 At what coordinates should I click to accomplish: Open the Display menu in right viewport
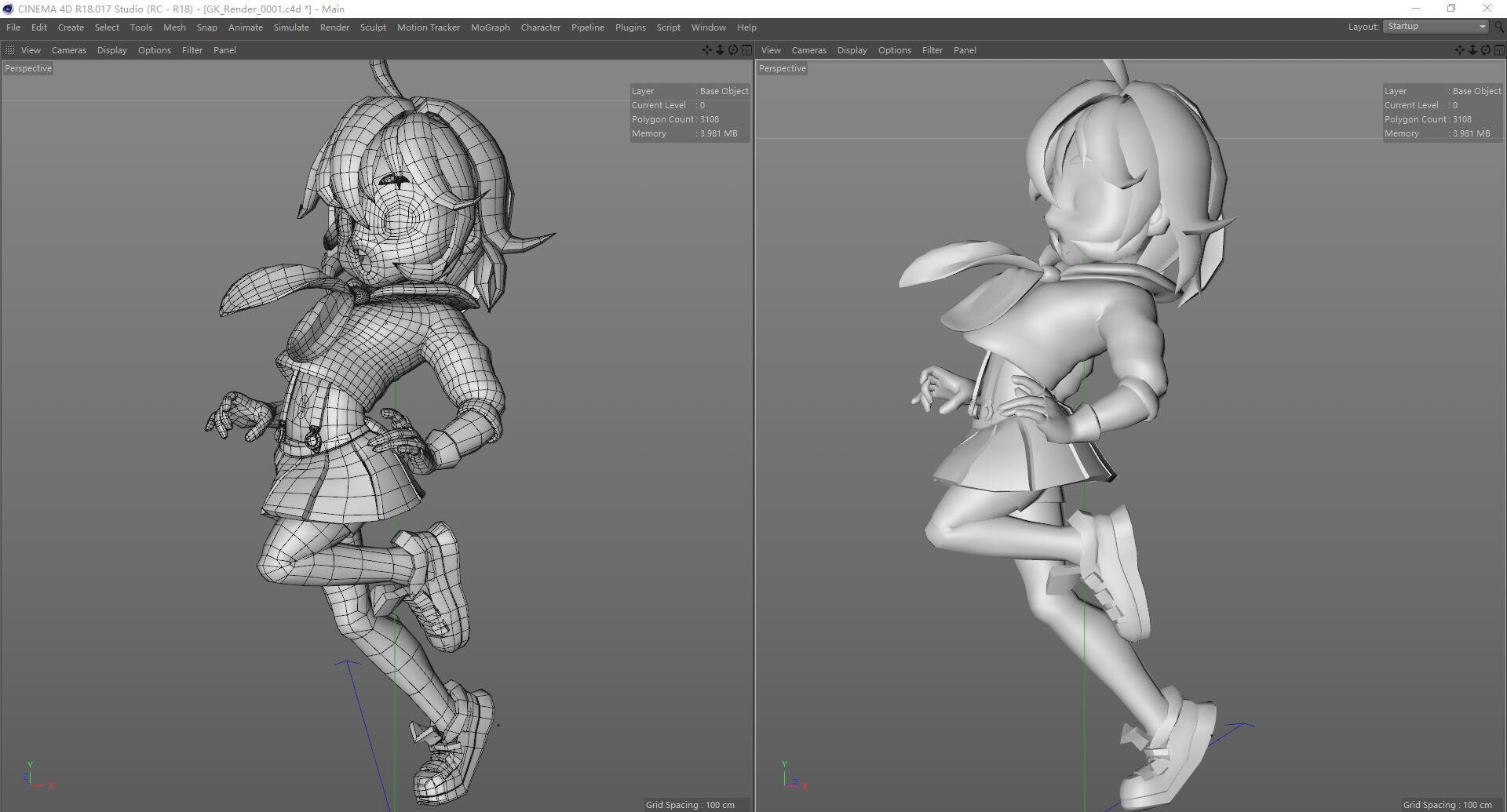point(852,50)
